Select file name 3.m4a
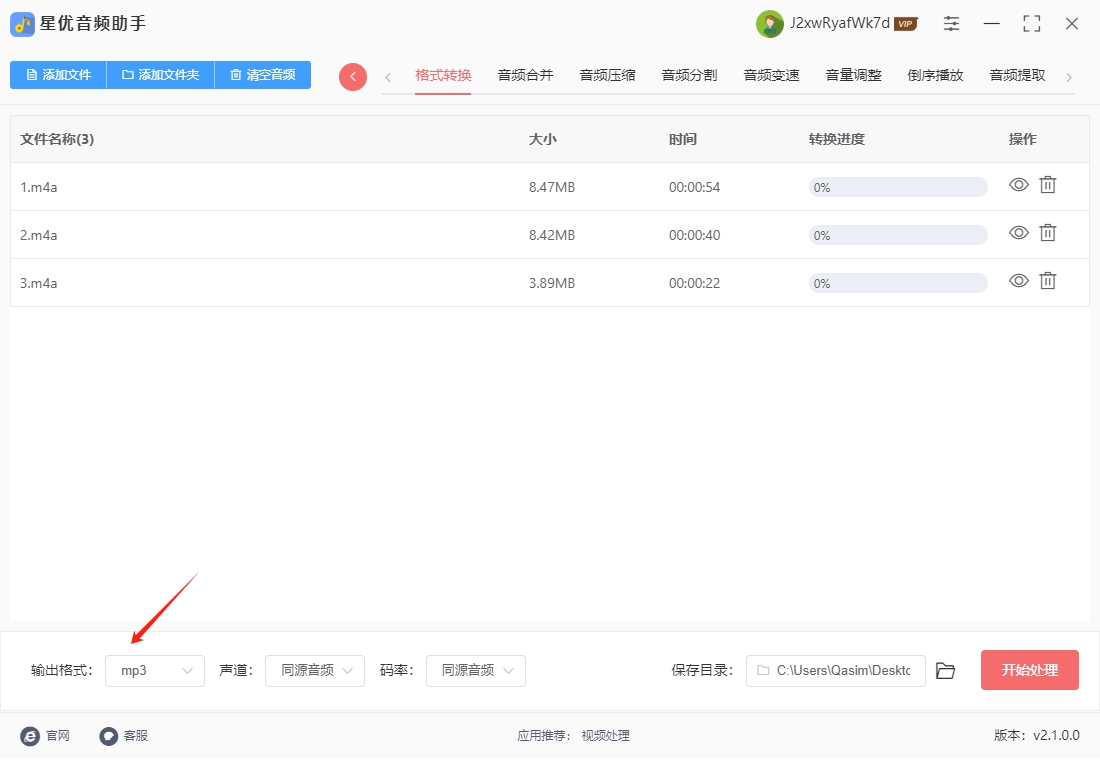Screen dimensions: 1100x760 pyautogui.click(x=39, y=284)
